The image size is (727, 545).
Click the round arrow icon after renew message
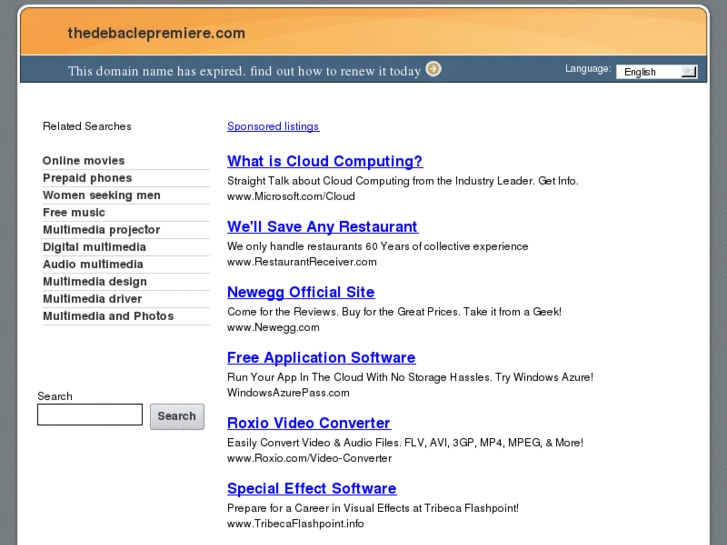pyautogui.click(x=434, y=69)
